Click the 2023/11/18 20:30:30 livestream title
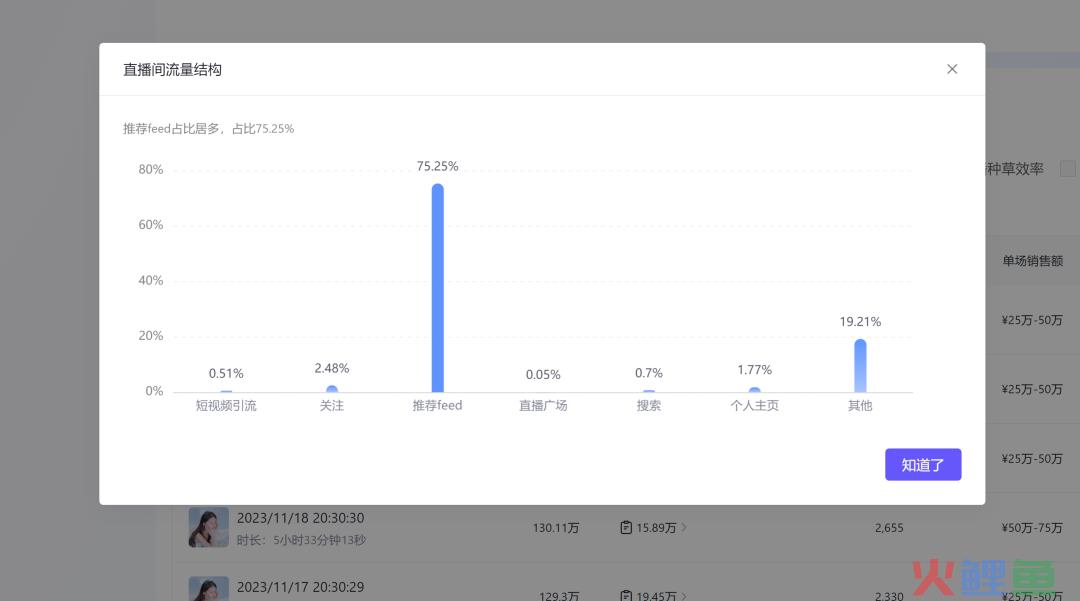Viewport: 1080px width, 601px height. click(x=300, y=518)
